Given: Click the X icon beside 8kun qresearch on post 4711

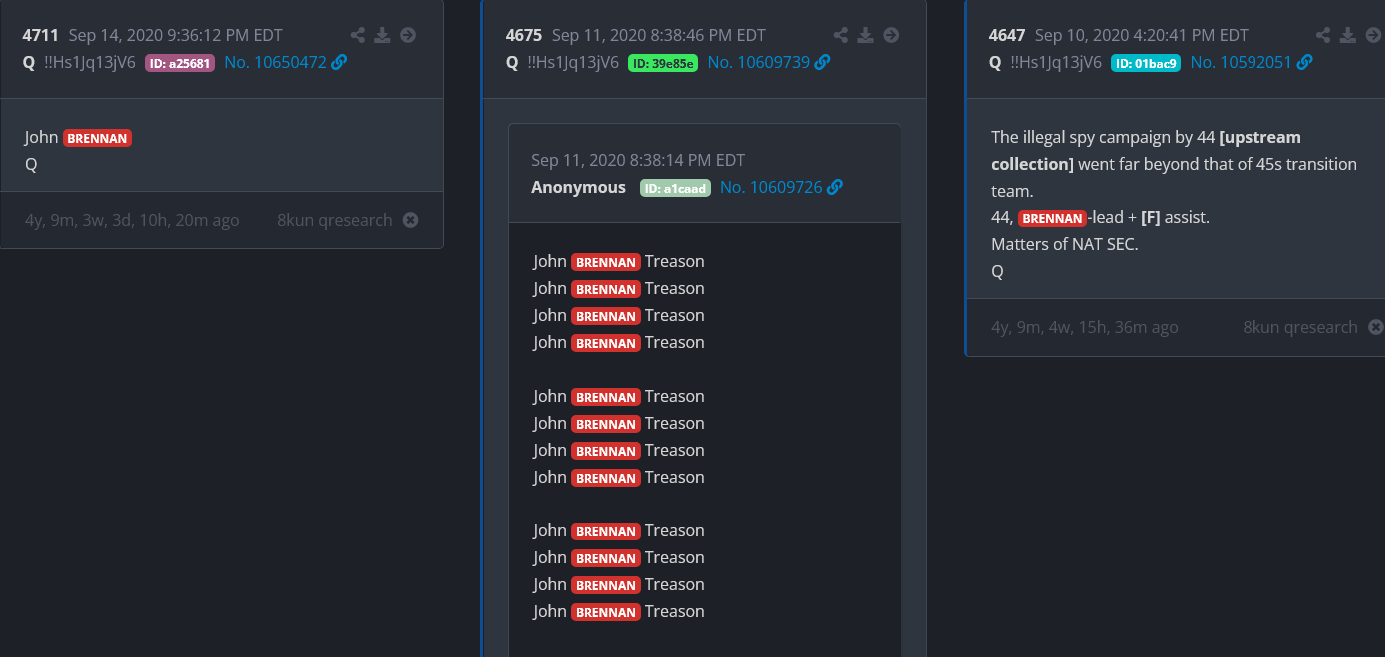Looking at the screenshot, I should click(410, 220).
